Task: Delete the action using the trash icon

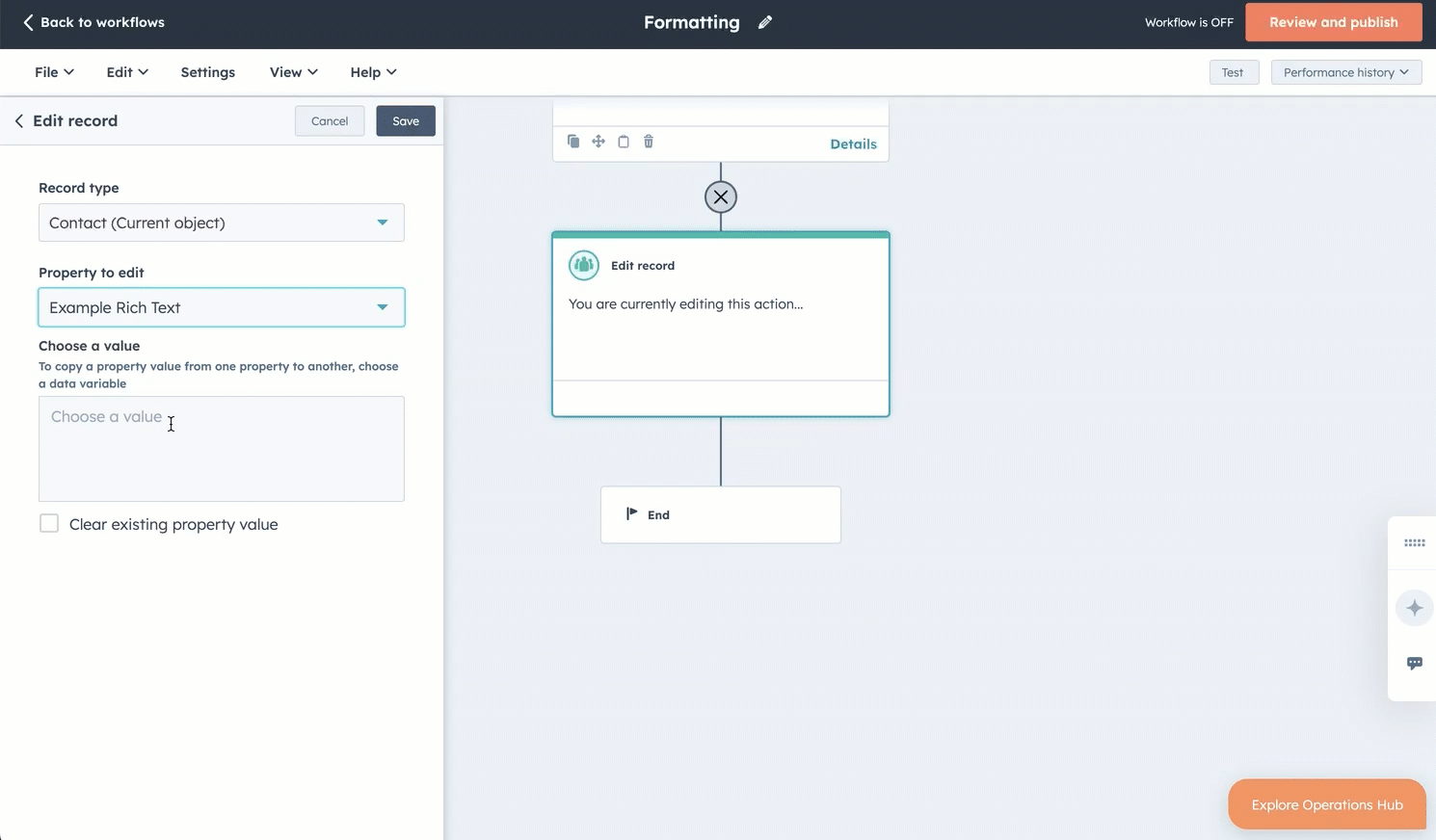Action: [x=648, y=142]
